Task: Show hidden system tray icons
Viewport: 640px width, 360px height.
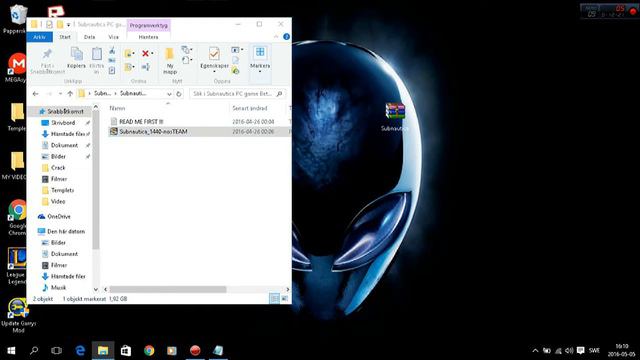Action: click(x=535, y=351)
